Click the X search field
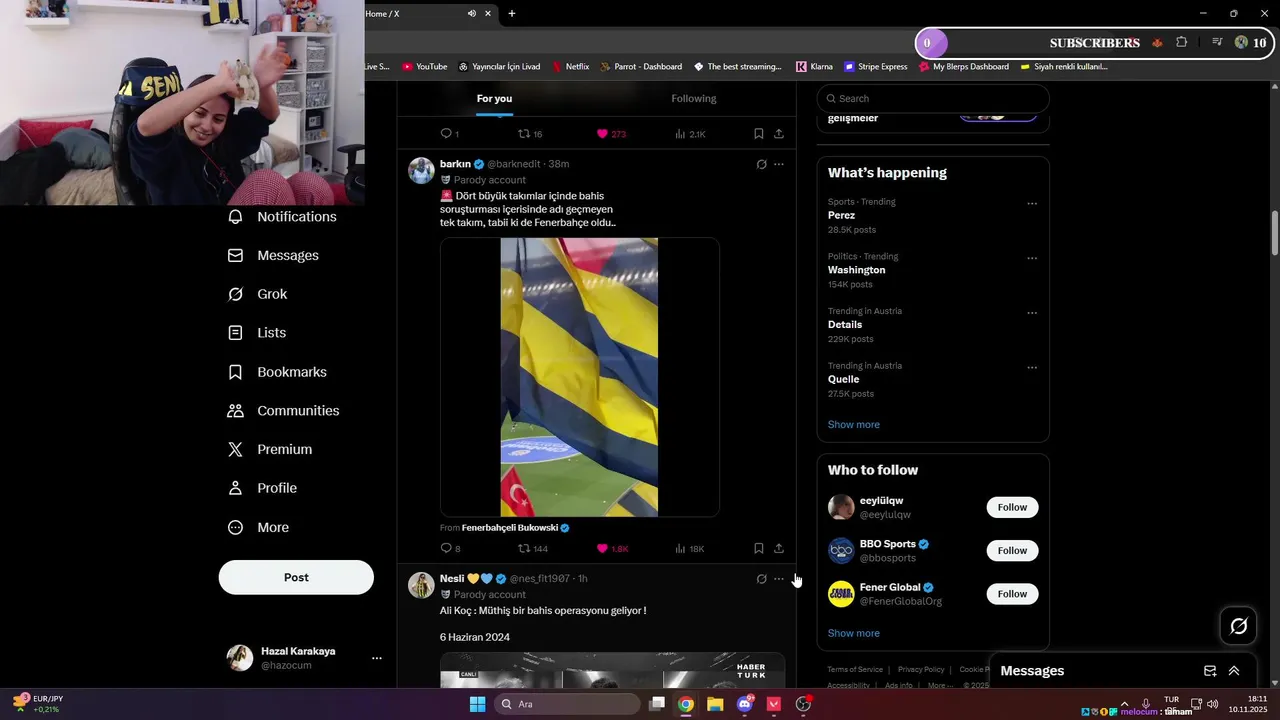1280x720 pixels. (x=933, y=99)
